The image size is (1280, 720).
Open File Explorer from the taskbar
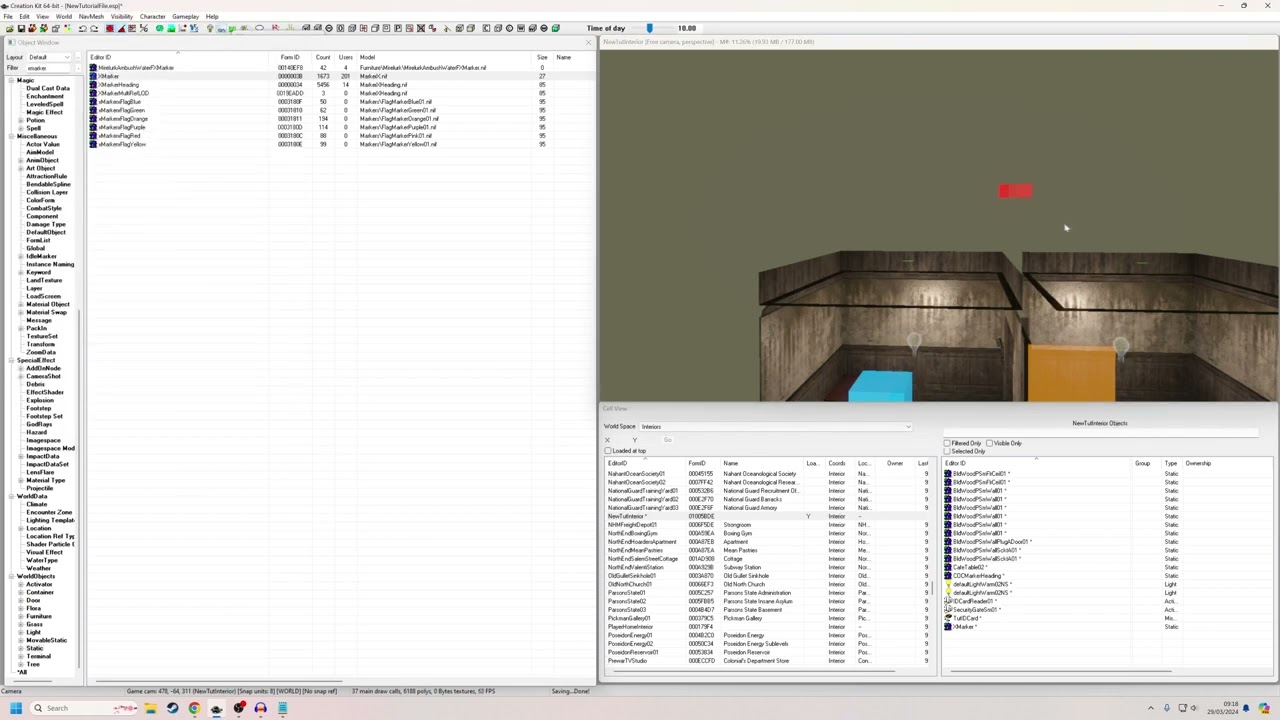tap(150, 708)
